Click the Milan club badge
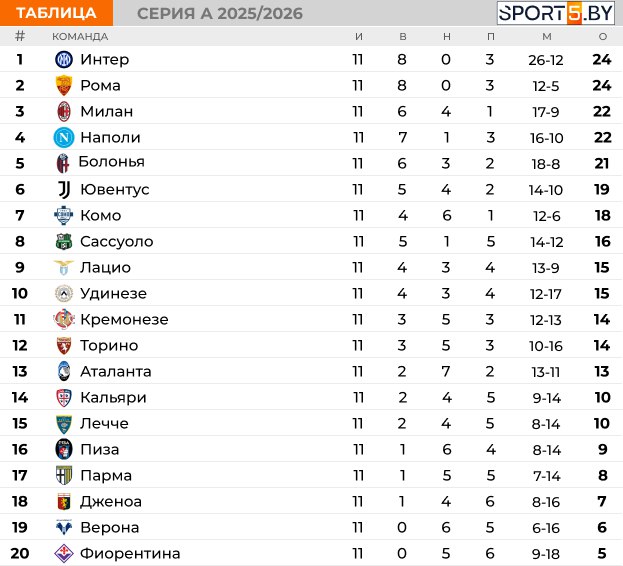Image resolution: width=623 pixels, height=566 pixels. [x=64, y=111]
